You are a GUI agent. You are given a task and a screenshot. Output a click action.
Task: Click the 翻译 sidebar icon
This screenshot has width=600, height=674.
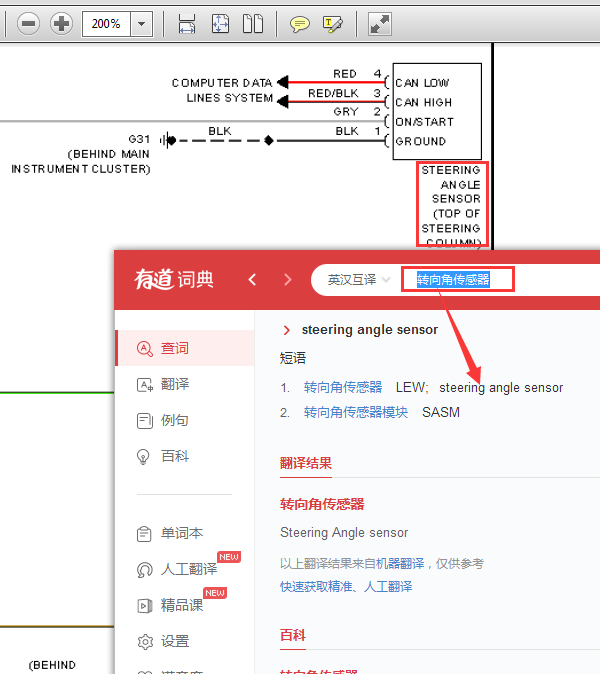click(x=145, y=385)
